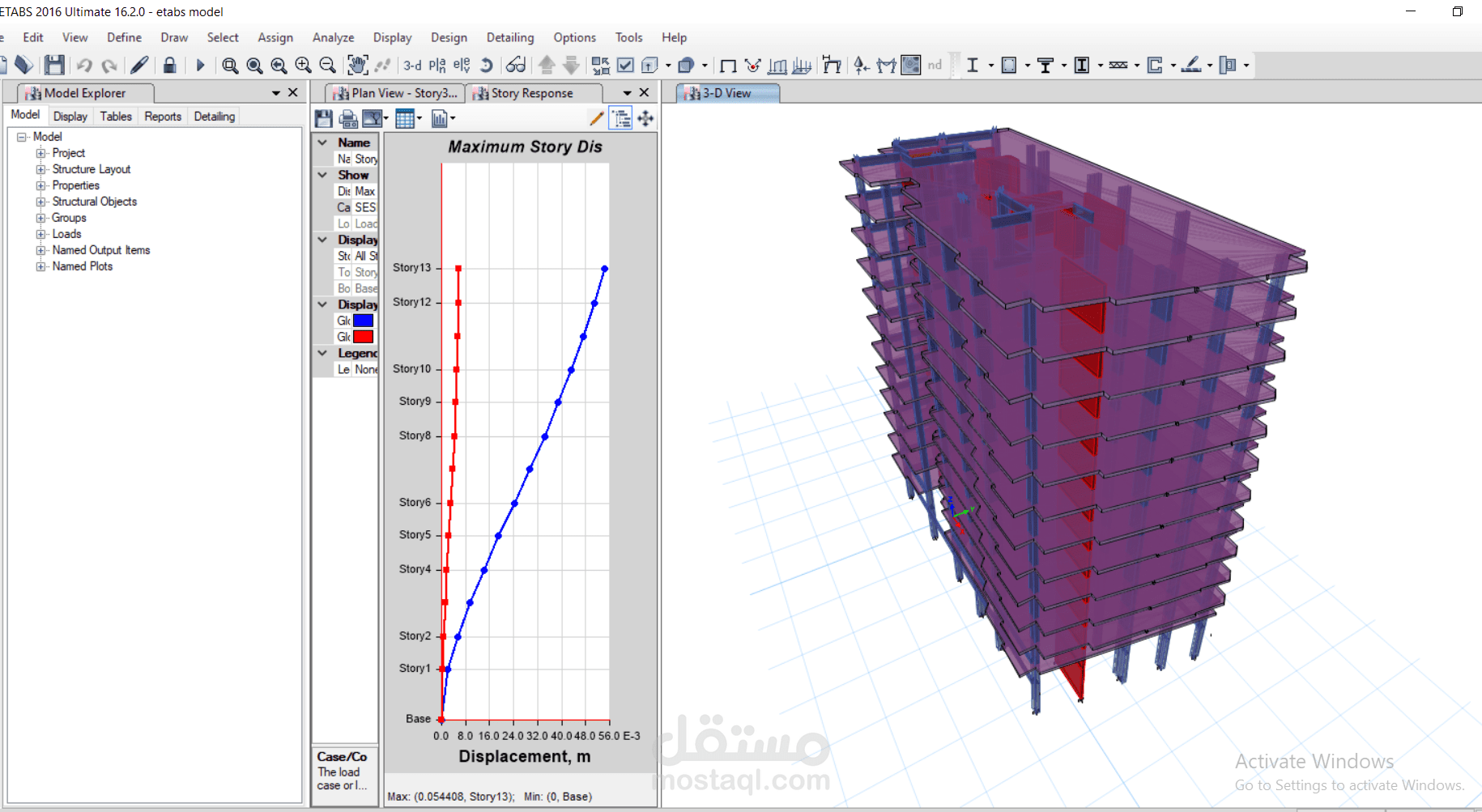This screenshot has height=812, width=1482.
Task: Select the Named Plots tree item
Action: click(83, 266)
